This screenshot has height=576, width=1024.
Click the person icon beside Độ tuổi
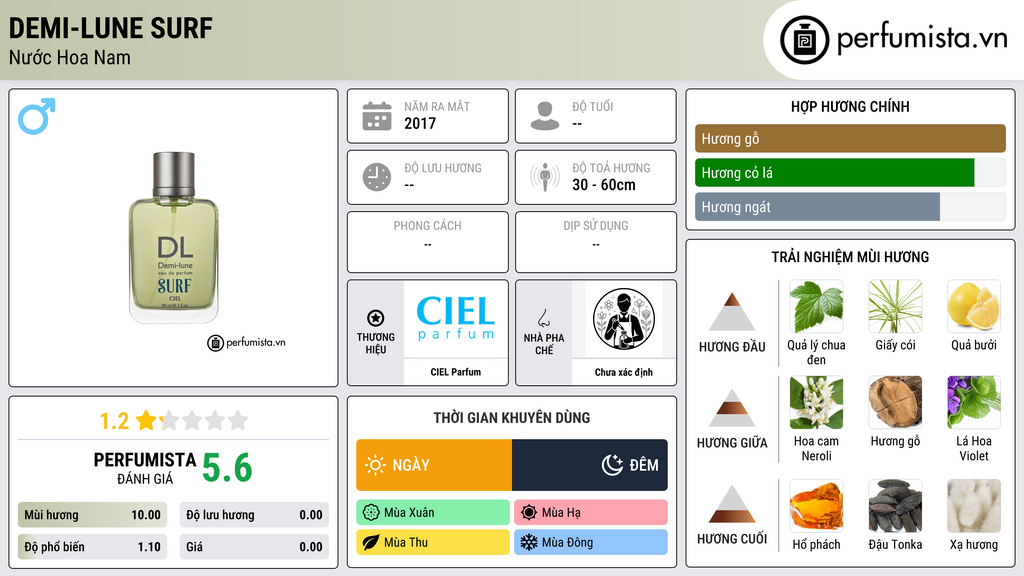click(545, 116)
